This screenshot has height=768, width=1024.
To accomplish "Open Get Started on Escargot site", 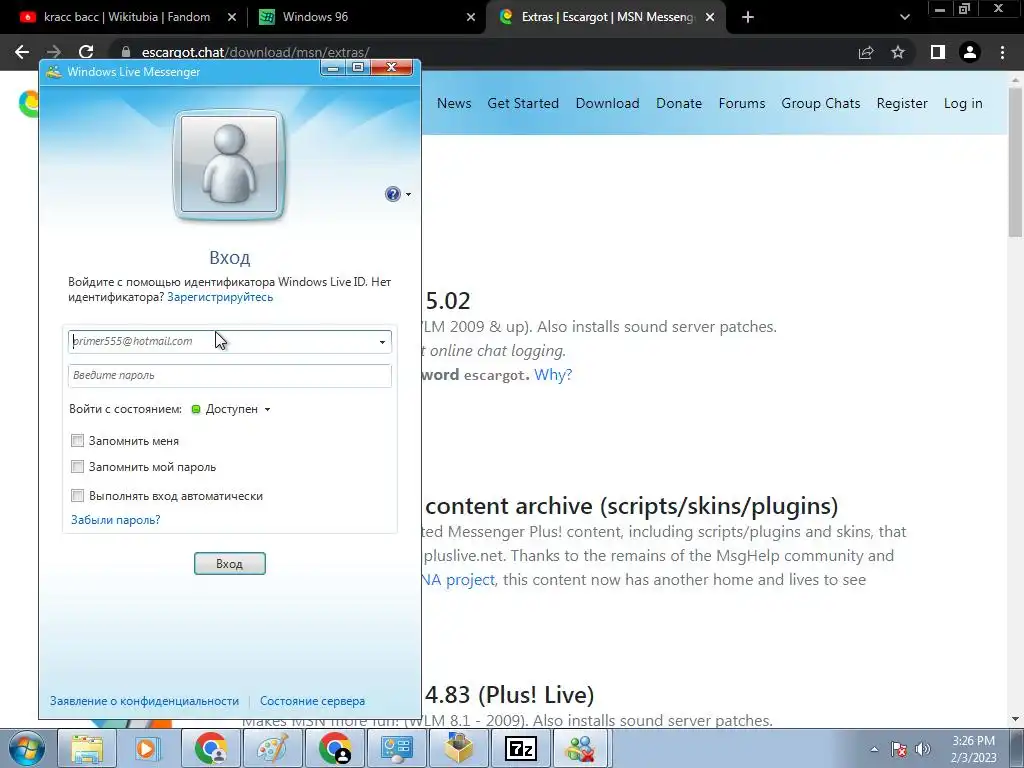I will 523,103.
